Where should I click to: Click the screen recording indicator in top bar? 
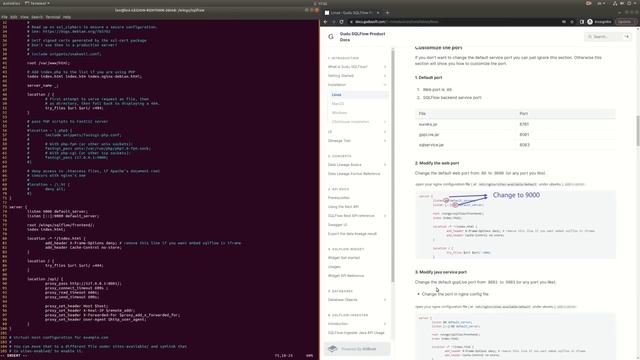(x=589, y=3)
